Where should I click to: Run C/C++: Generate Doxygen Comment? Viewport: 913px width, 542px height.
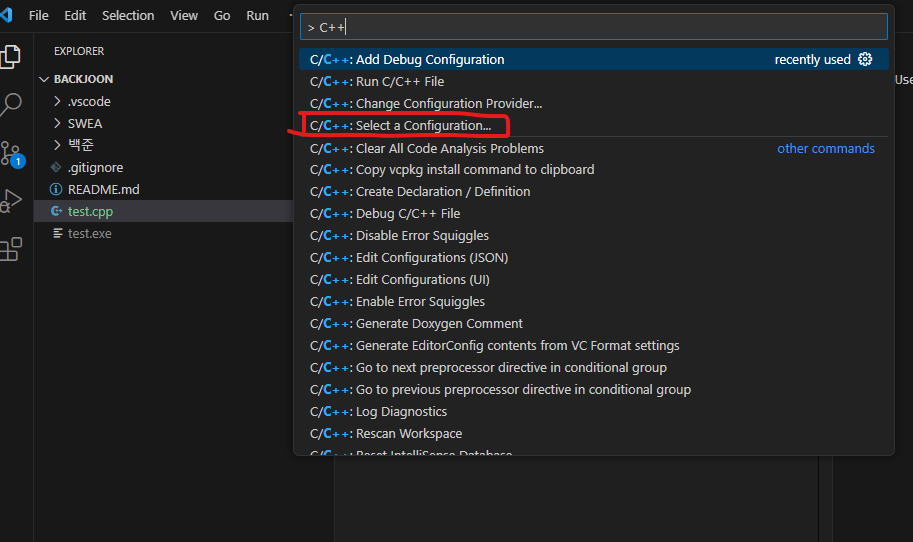point(594,324)
